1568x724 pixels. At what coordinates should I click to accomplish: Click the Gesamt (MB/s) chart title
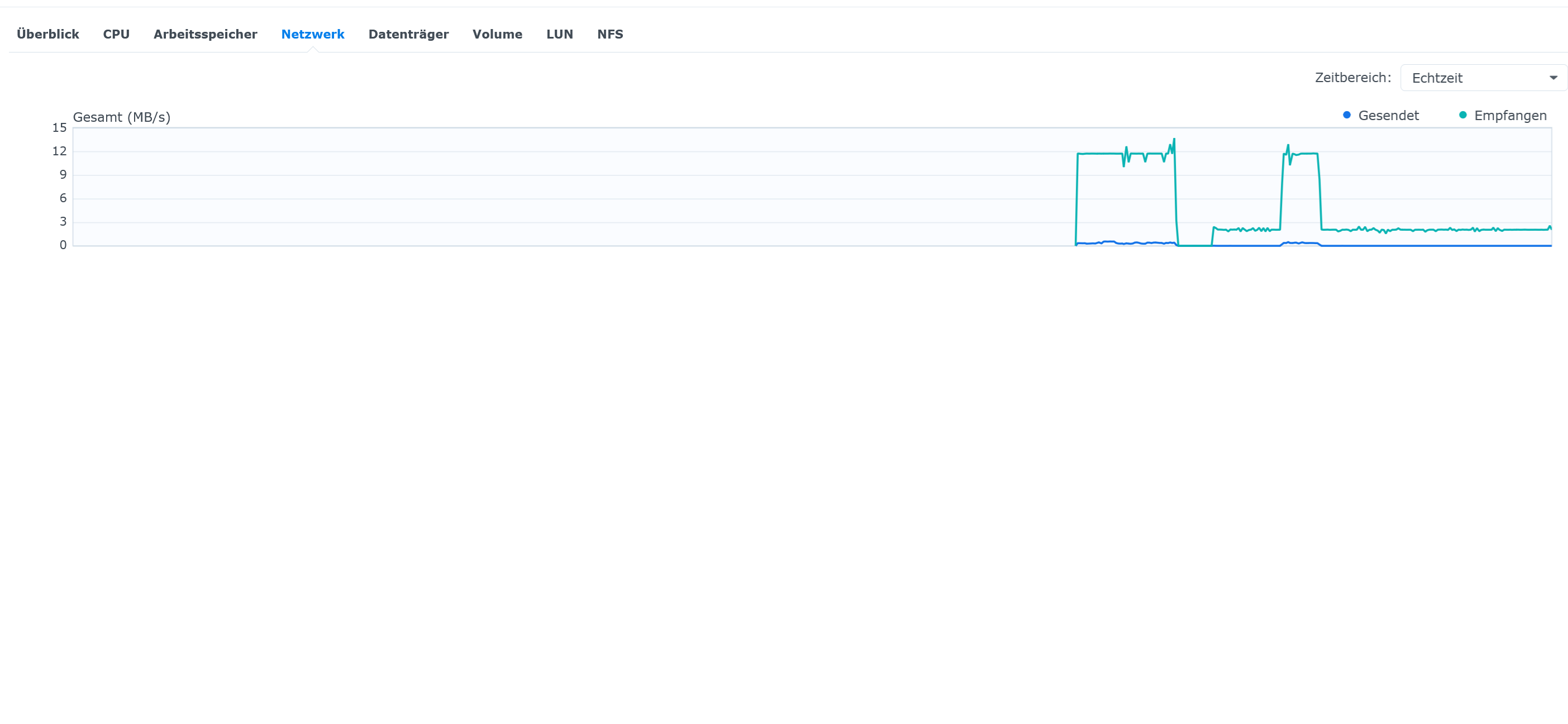click(121, 117)
